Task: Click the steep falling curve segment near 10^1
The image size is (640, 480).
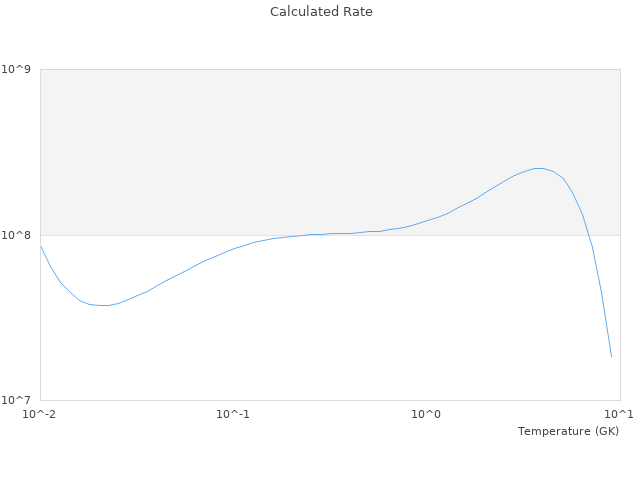Action: click(600, 290)
